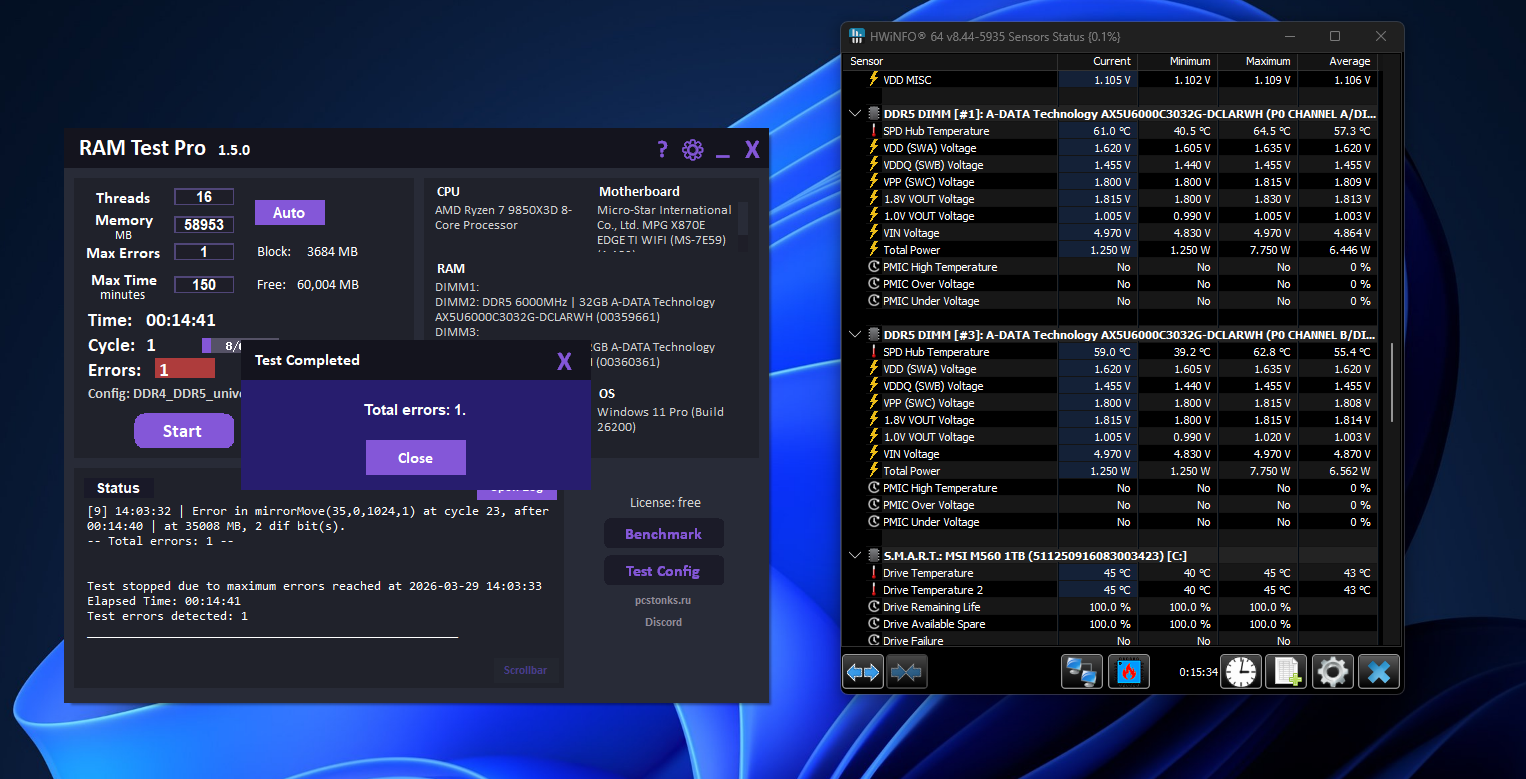Screen dimensions: 1526x779
Task: Click HWiNFO flame chip stress icon
Action: coord(1129,672)
